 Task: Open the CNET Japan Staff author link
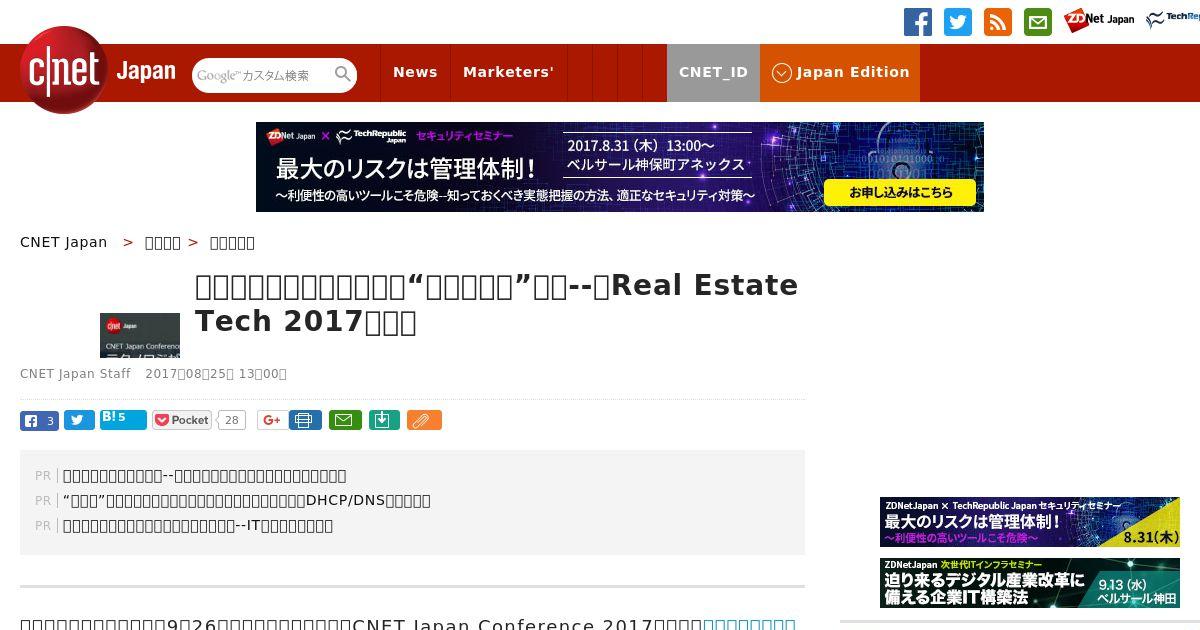click(x=75, y=374)
